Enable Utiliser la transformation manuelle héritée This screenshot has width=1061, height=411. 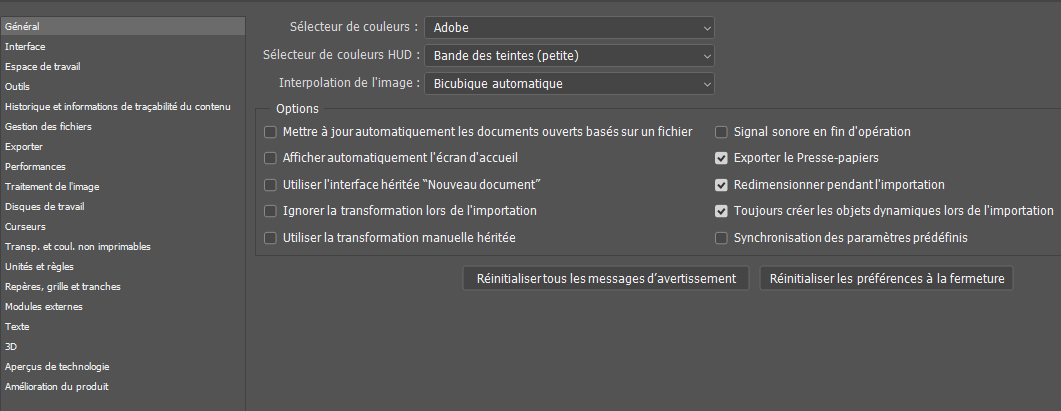click(270, 238)
